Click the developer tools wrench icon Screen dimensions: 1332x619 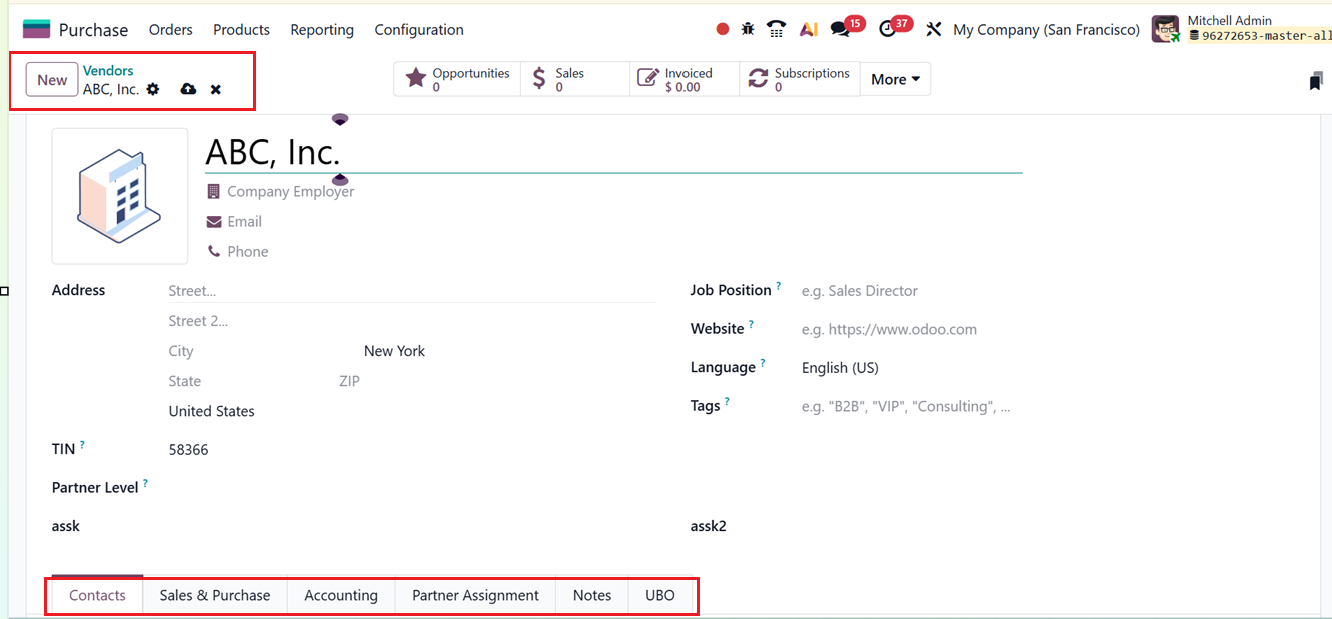point(933,29)
